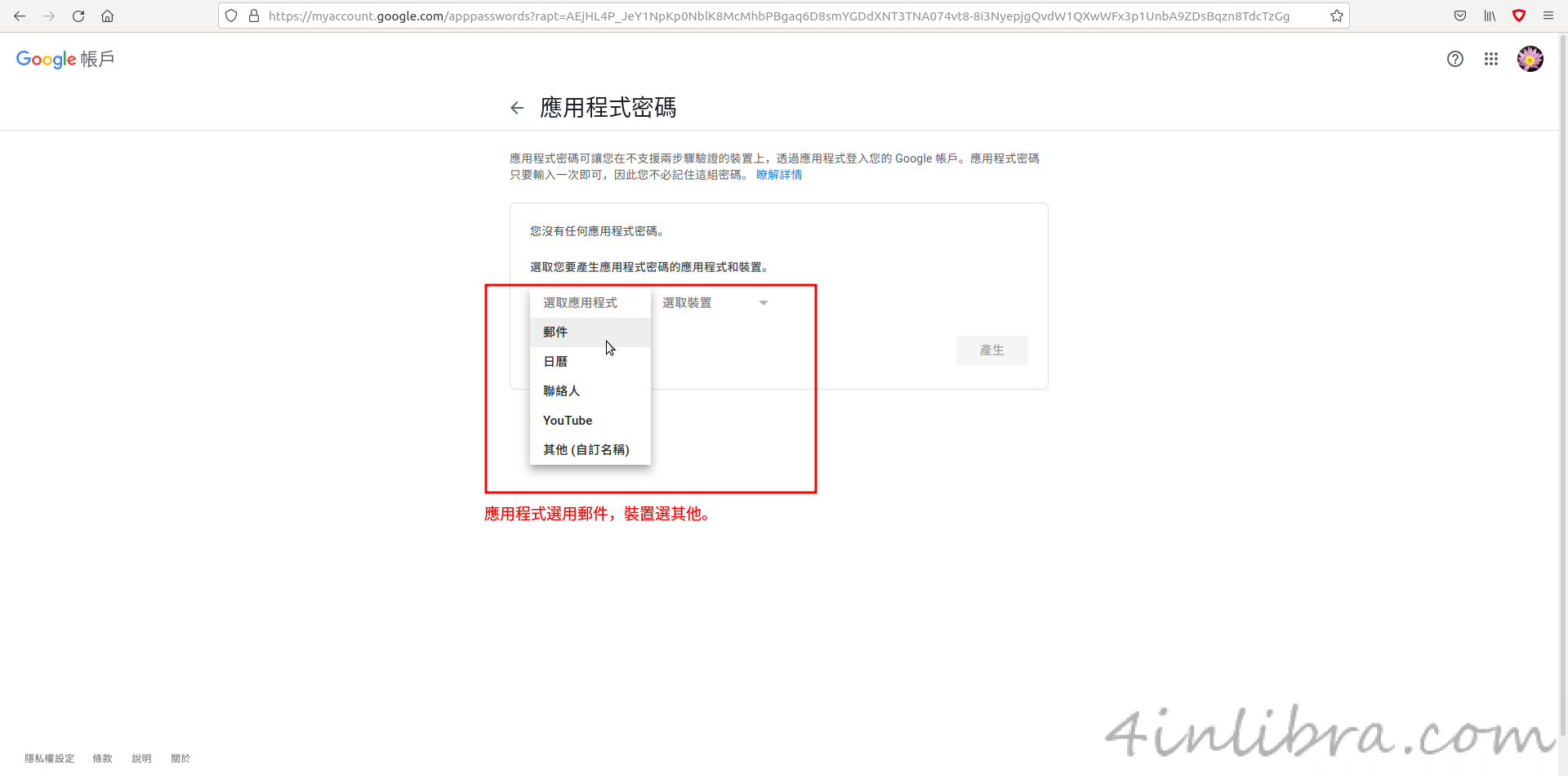
Task: Open Google help question mark icon
Action: pyautogui.click(x=1455, y=59)
